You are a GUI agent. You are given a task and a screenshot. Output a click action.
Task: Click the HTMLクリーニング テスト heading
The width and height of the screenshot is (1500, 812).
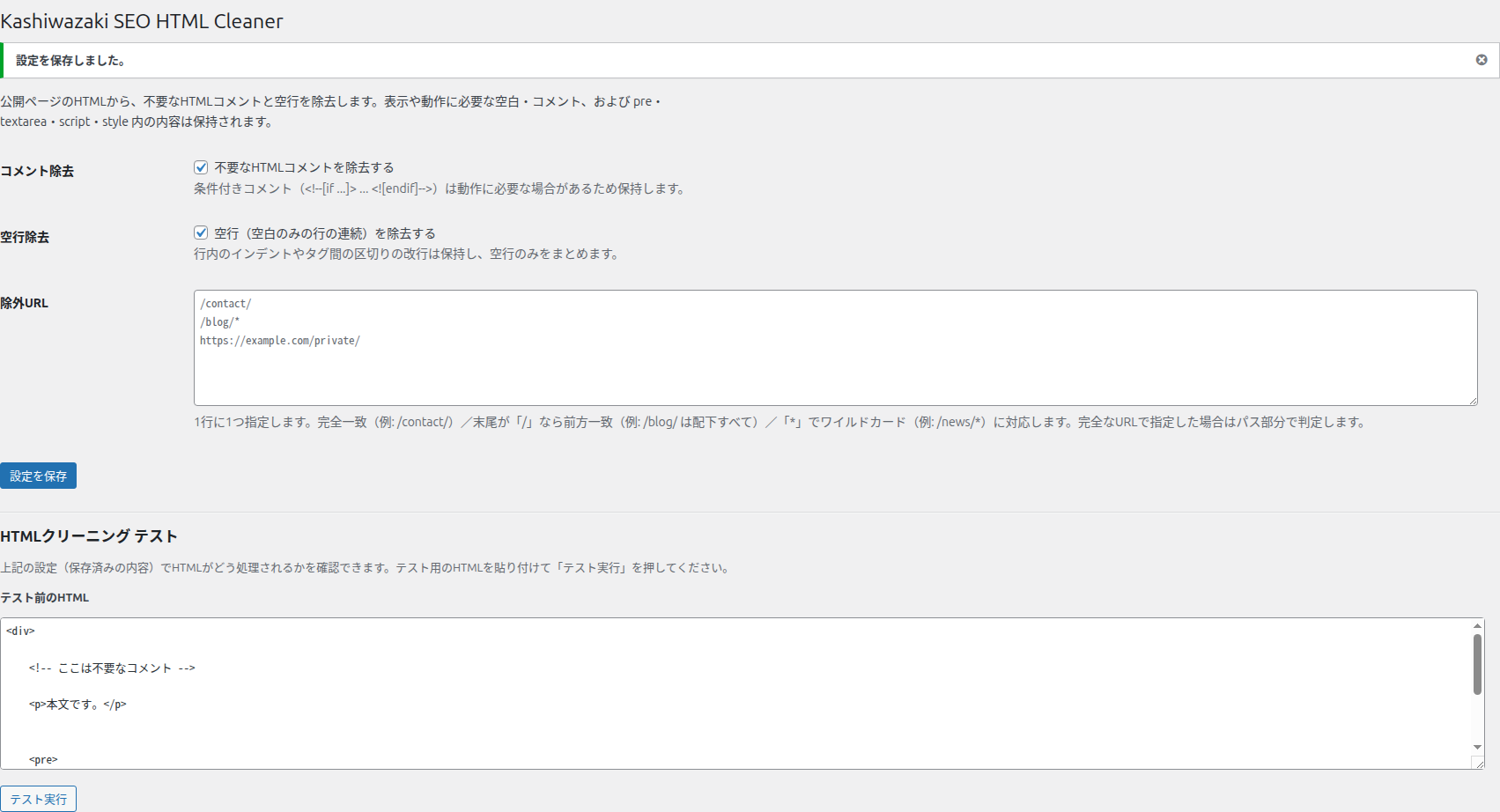pyautogui.click(x=89, y=536)
